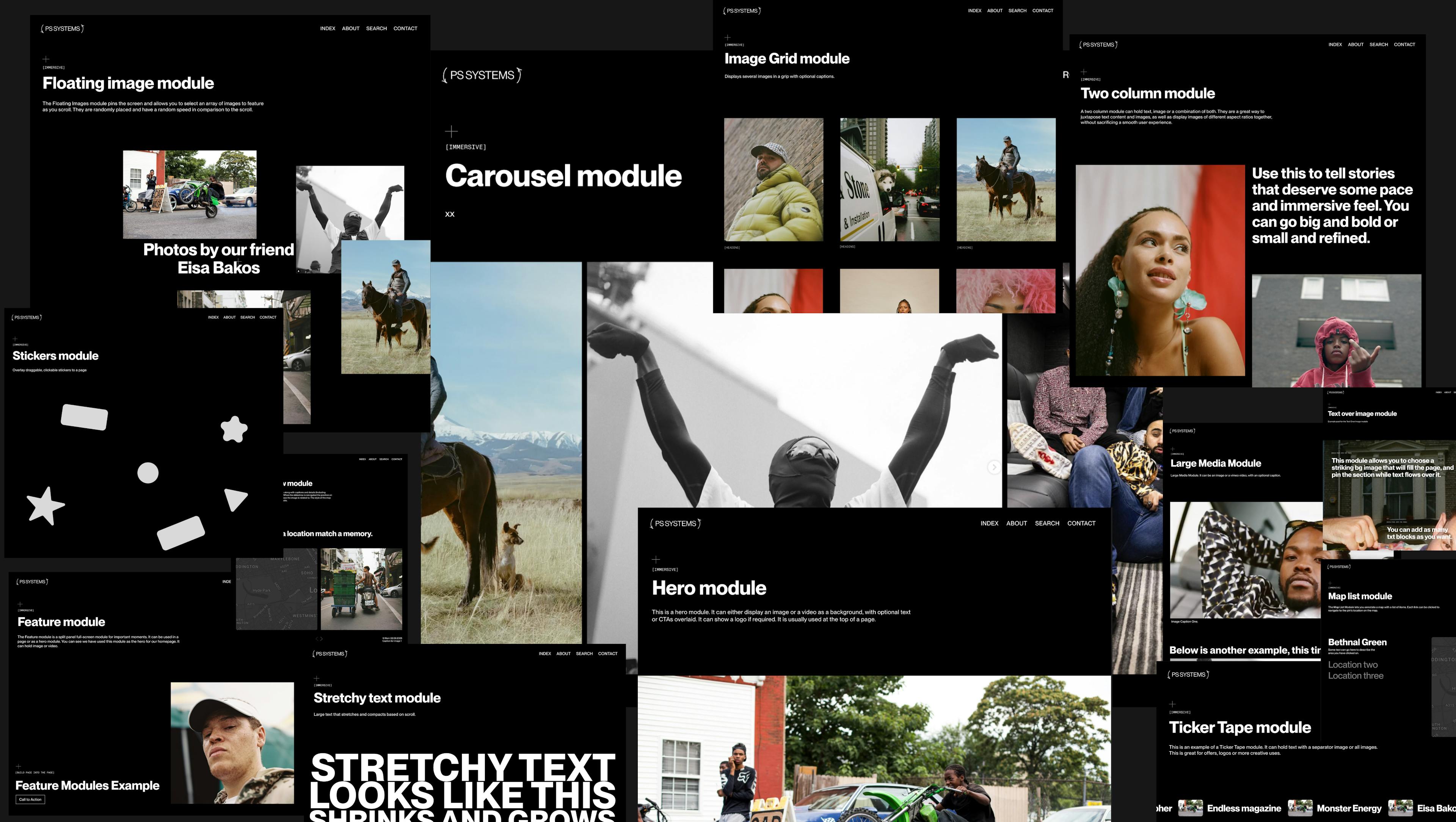Click the plus icon above Carousel module heading
Viewport: 1456px width, 822px height.
(x=451, y=132)
